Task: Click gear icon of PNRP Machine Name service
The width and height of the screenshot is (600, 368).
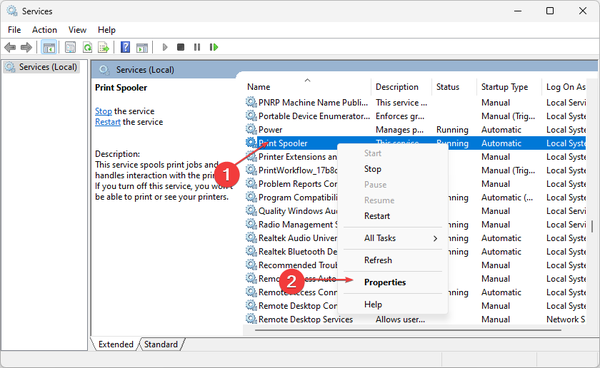Action: (x=251, y=102)
